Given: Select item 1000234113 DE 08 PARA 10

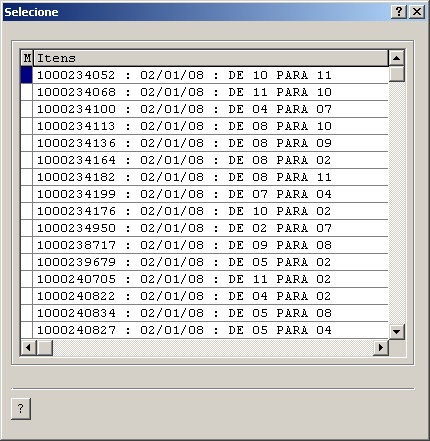Looking at the screenshot, I should coord(211,126).
